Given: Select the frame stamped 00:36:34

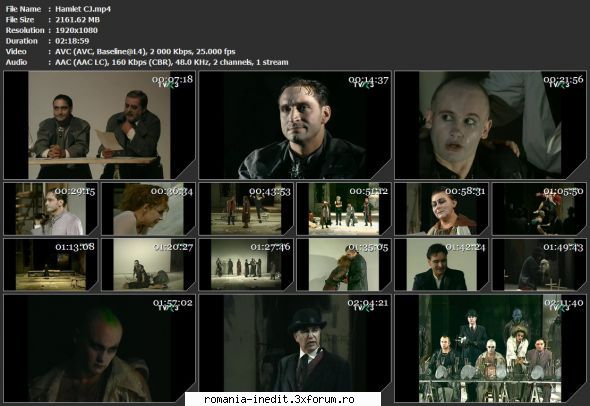Looking at the screenshot, I should 148,209.
